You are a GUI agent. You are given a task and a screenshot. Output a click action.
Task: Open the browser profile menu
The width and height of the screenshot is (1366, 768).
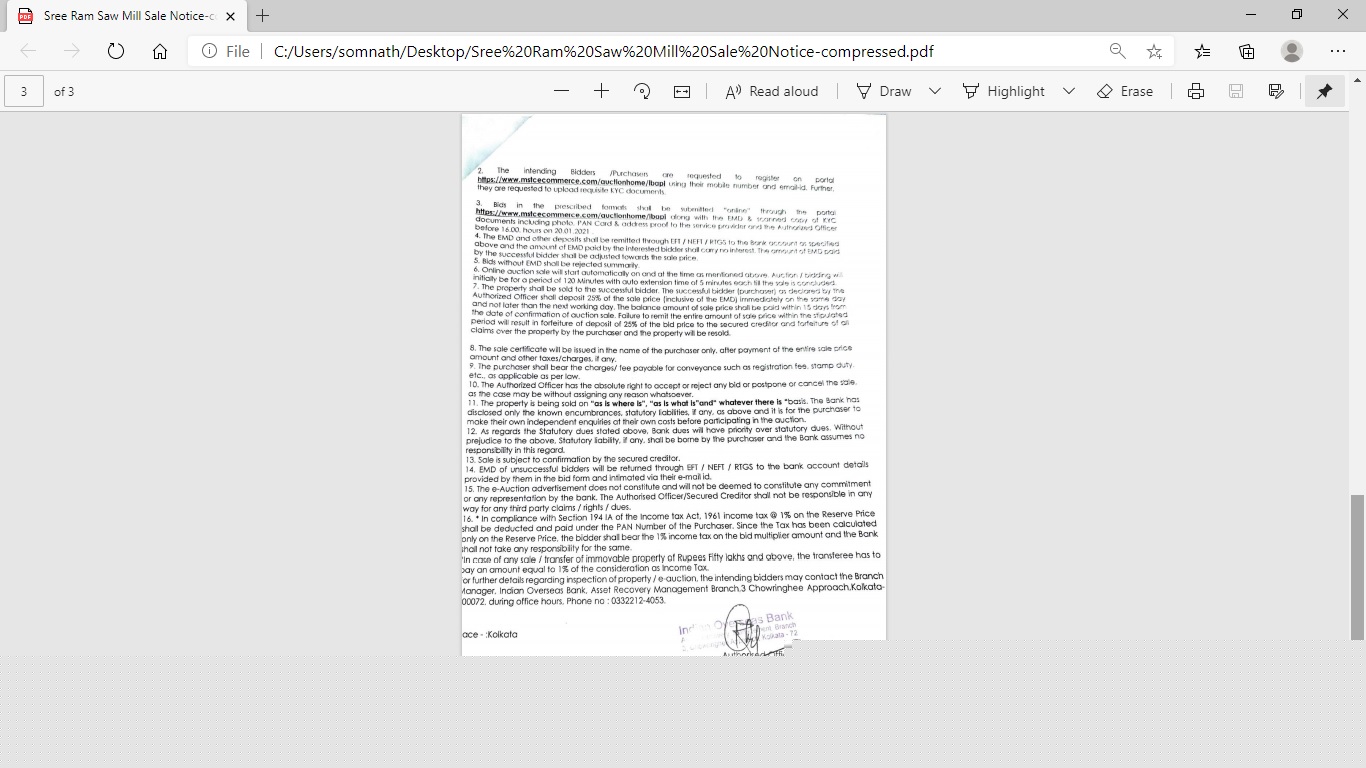click(x=1291, y=51)
